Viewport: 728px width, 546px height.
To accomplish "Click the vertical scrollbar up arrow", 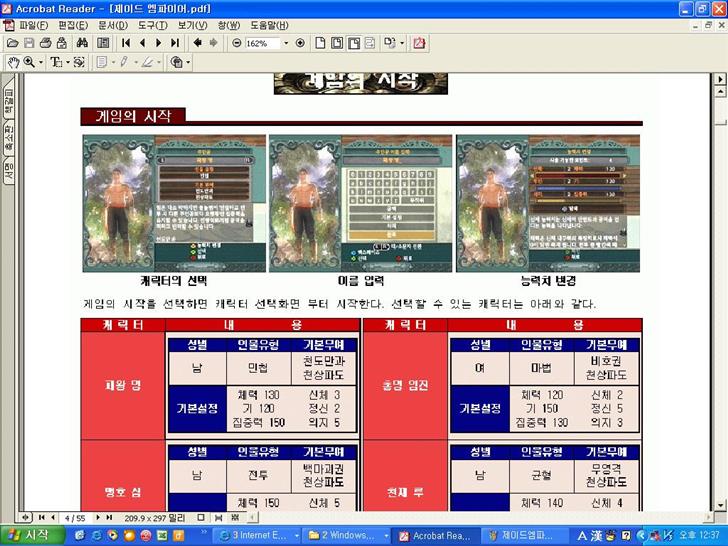I will tap(720, 92).
